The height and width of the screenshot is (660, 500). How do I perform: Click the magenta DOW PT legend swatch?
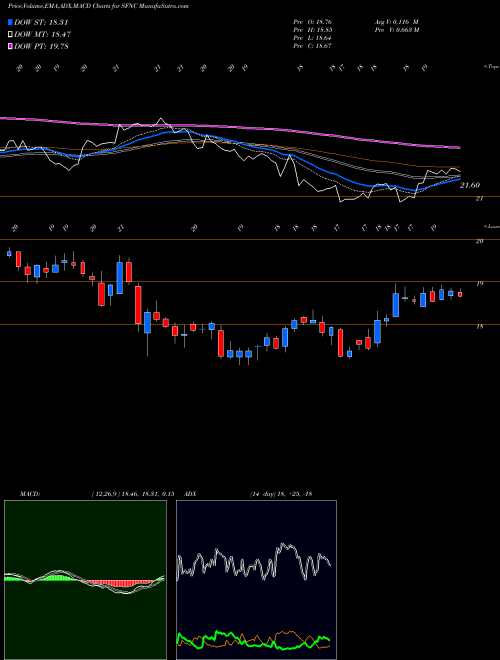click(10, 46)
